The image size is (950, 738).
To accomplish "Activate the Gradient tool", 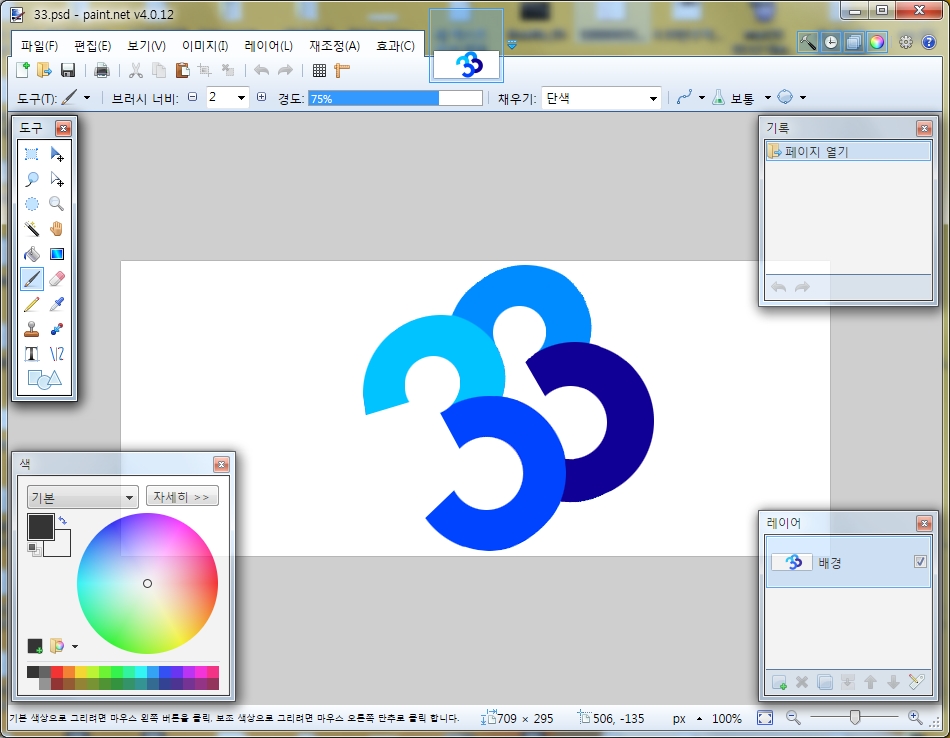I will 57,254.
